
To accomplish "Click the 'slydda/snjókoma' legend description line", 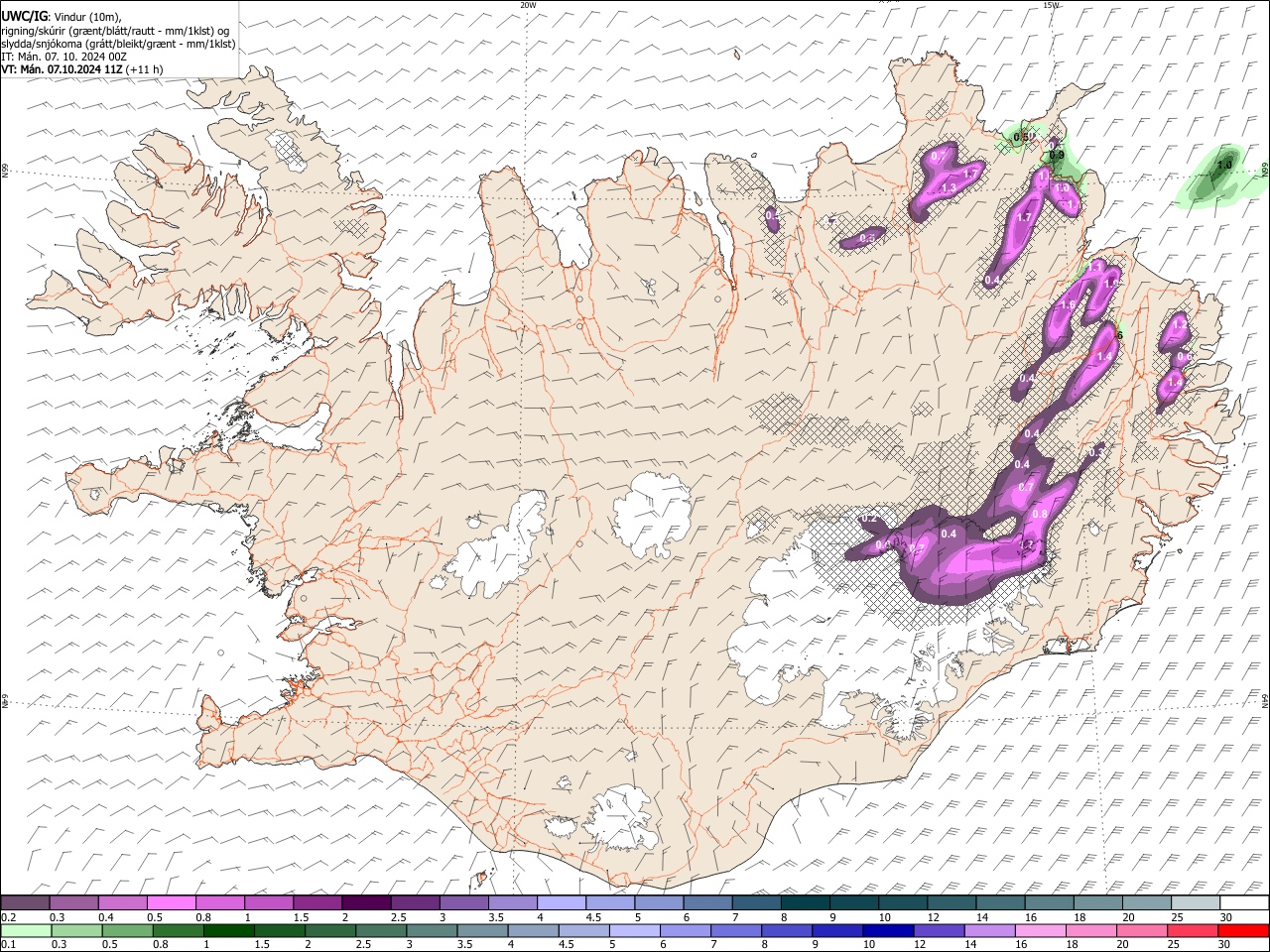I will pos(118,43).
